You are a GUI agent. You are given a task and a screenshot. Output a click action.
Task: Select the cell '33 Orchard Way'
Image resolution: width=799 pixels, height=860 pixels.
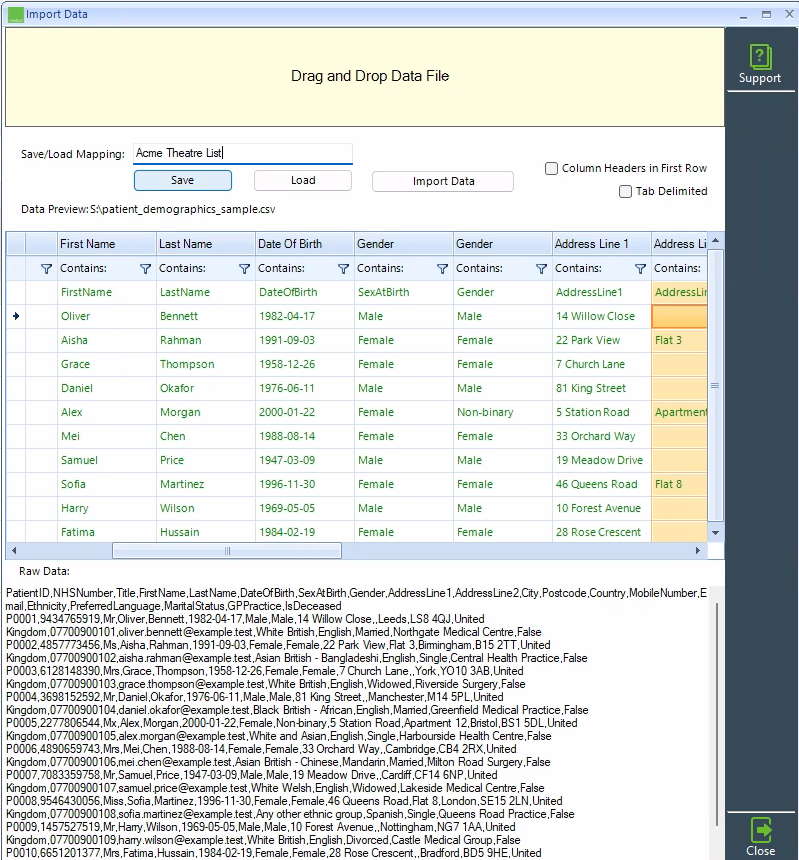[x=602, y=437]
